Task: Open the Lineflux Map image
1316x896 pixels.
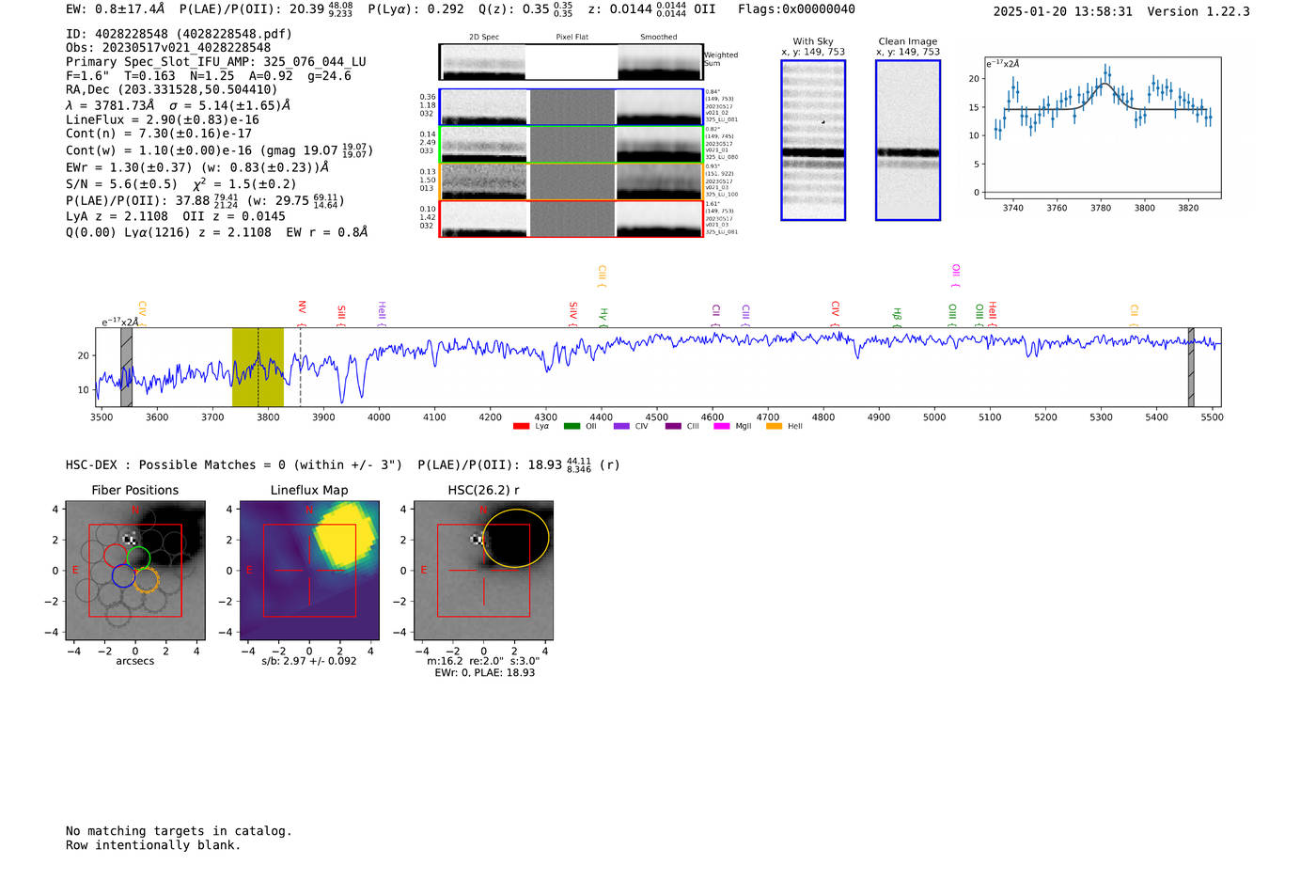Action: 309,571
